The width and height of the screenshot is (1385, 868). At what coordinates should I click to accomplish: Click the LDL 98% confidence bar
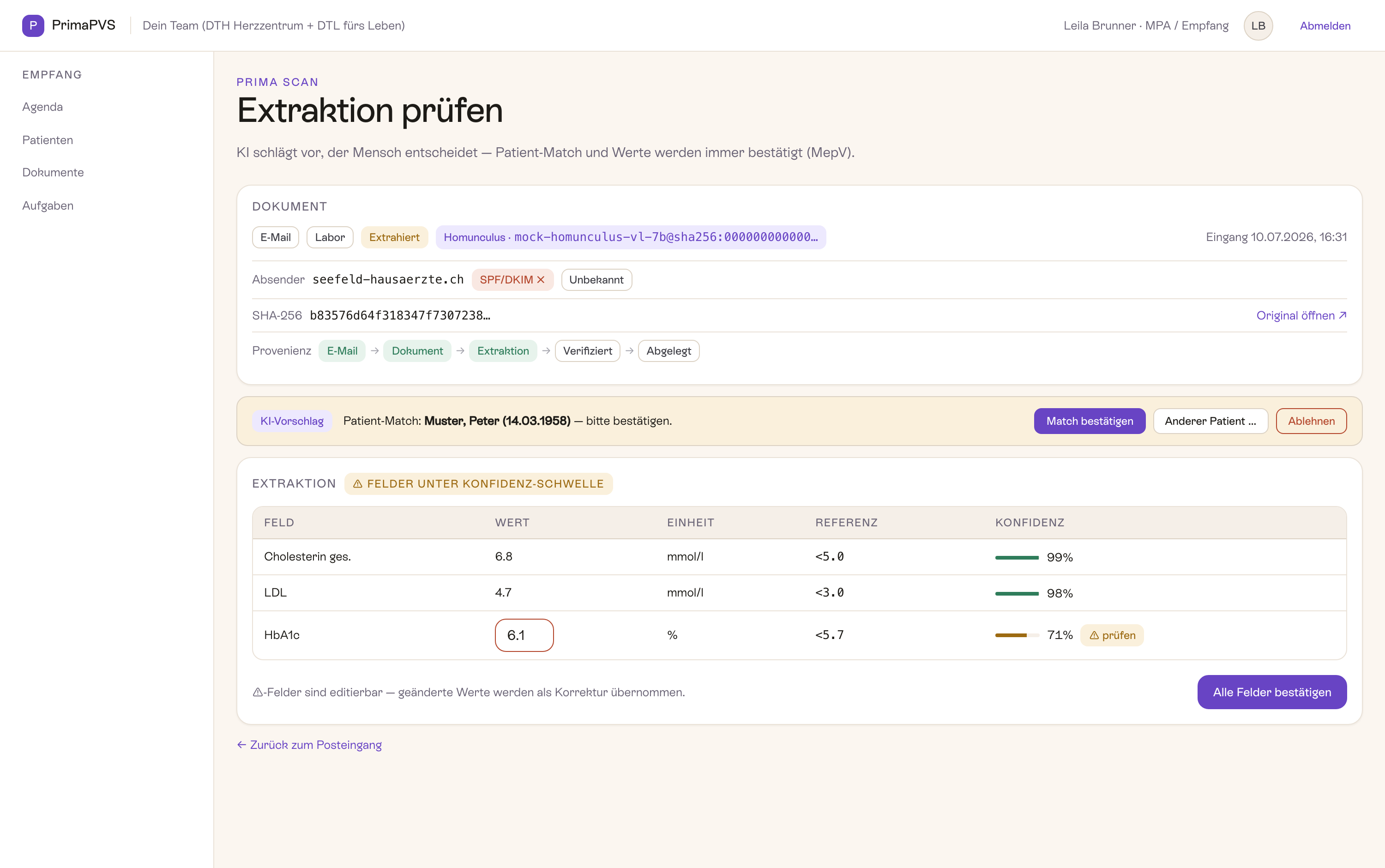pyautogui.click(x=1017, y=594)
